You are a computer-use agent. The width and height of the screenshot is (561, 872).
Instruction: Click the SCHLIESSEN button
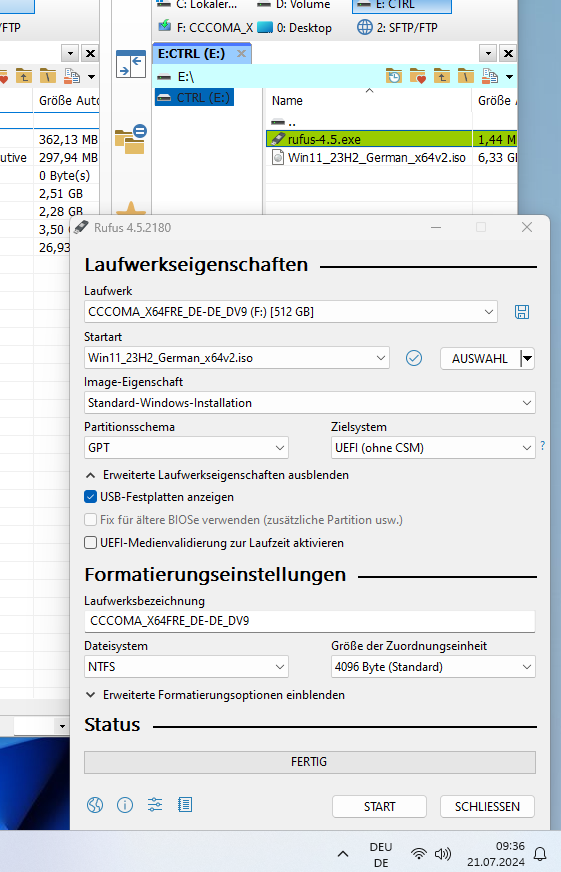(487, 806)
